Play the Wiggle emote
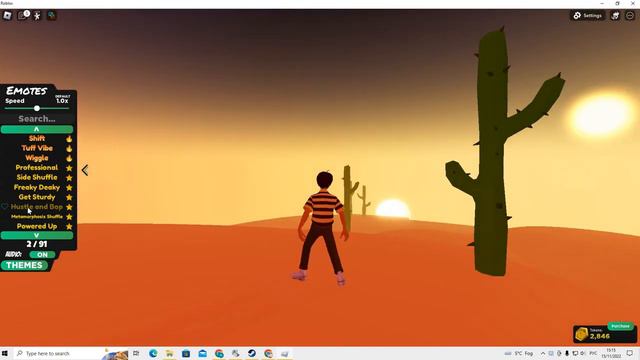Viewport: 640px width, 360px height. coord(37,158)
